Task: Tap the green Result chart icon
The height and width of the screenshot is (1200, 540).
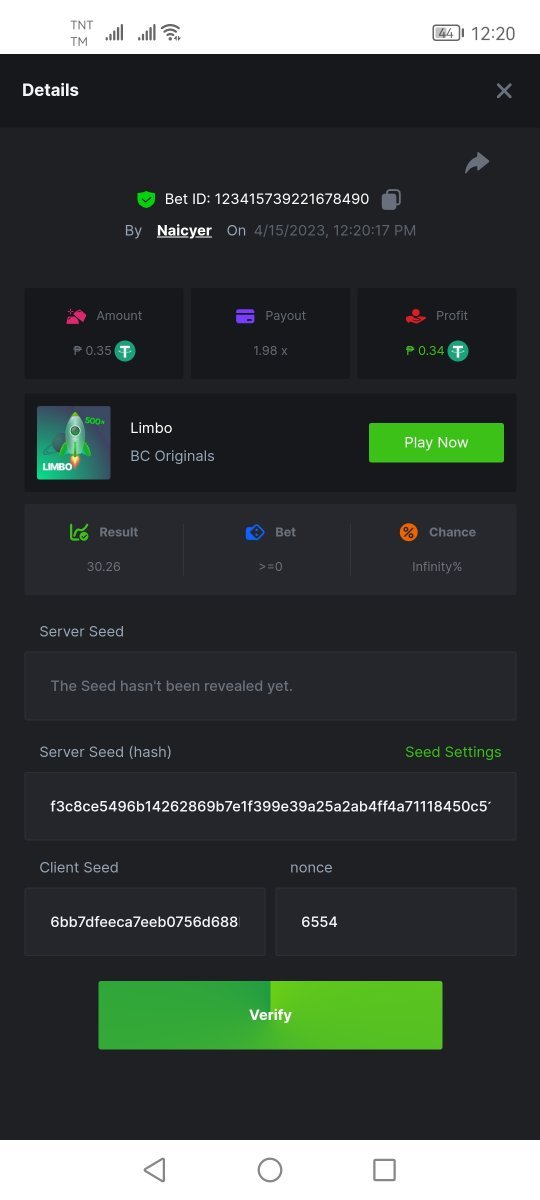Action: click(x=79, y=532)
